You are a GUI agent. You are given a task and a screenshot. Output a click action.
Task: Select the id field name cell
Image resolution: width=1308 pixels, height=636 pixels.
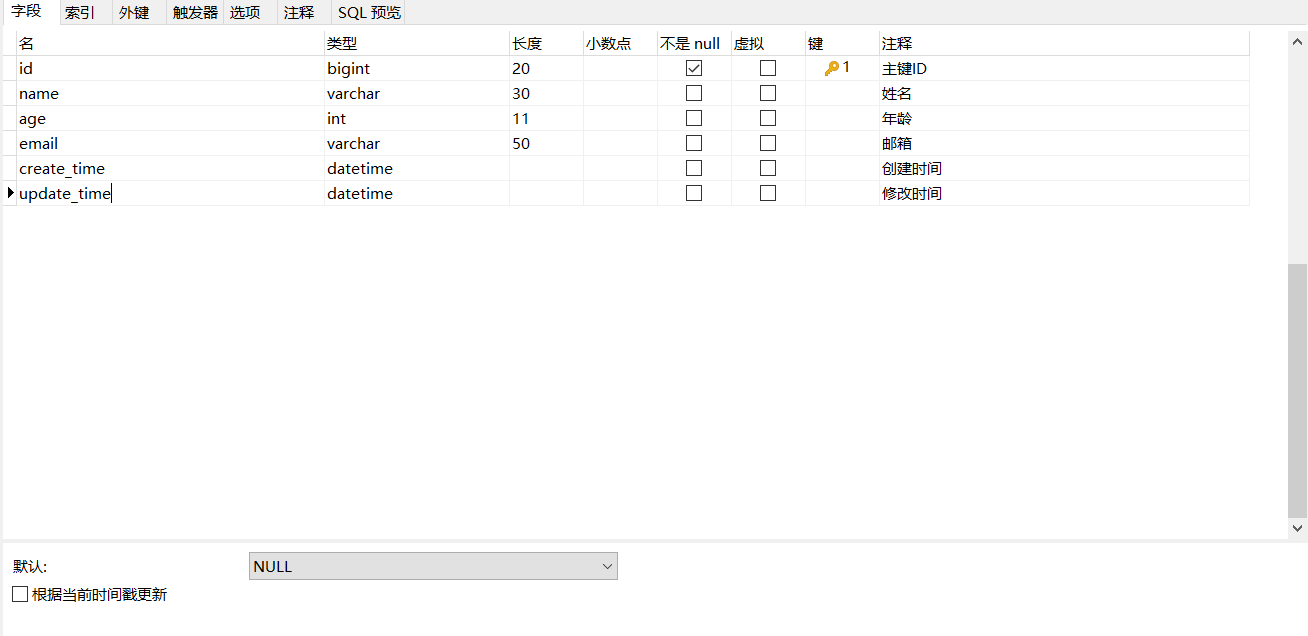(x=171, y=68)
